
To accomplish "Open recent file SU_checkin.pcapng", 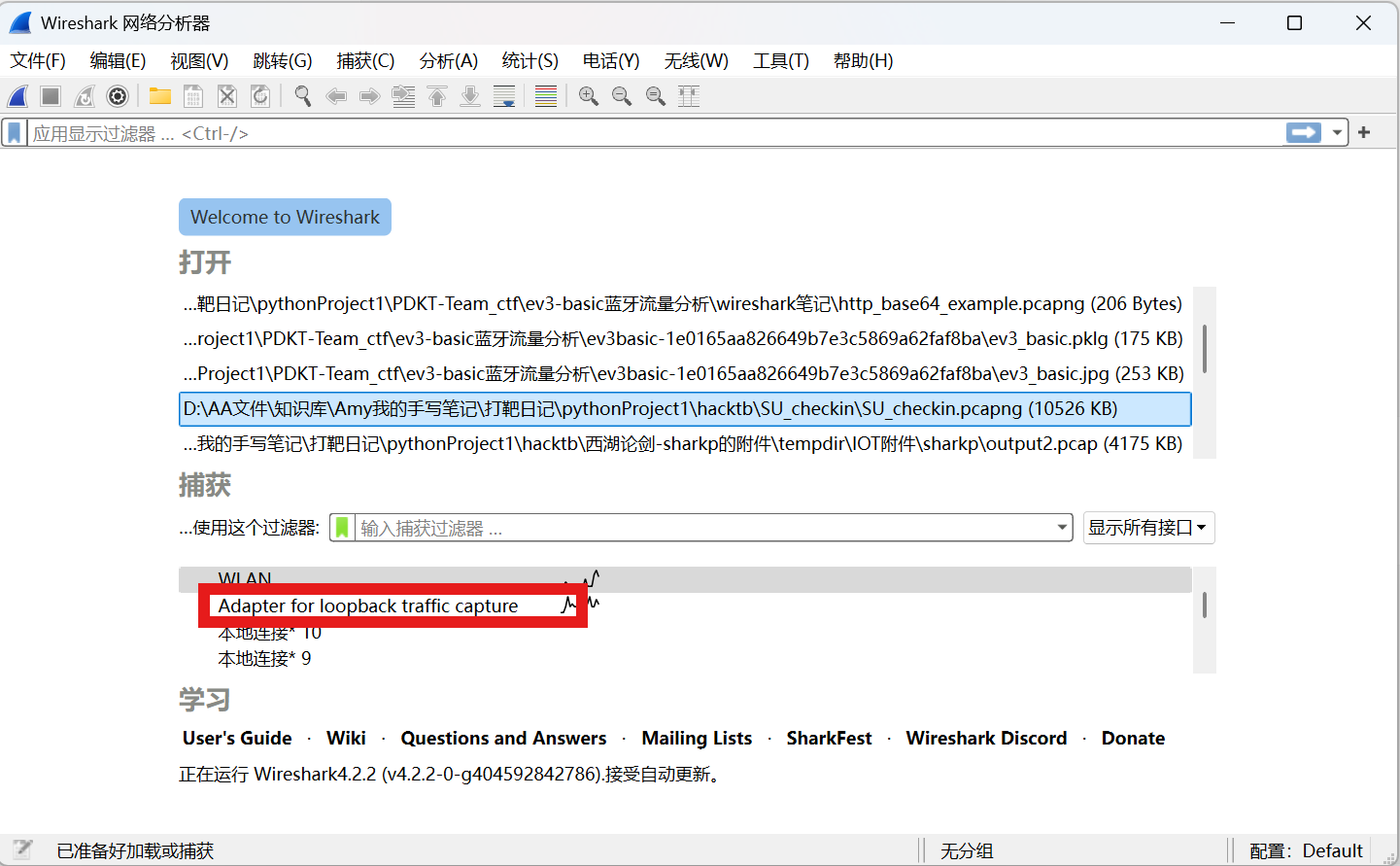I will pyautogui.click(x=685, y=408).
